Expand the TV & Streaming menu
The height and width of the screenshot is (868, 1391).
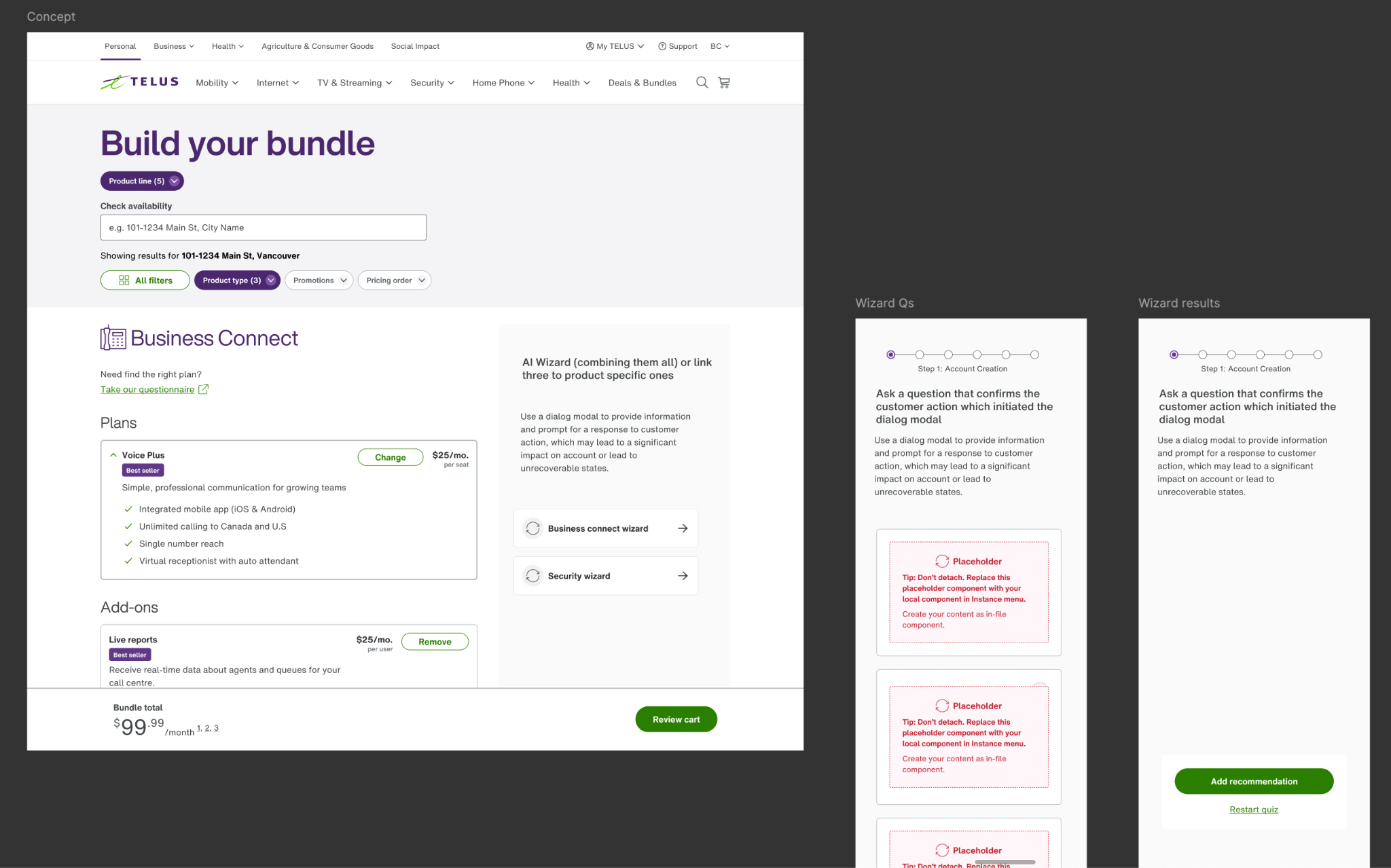355,83
